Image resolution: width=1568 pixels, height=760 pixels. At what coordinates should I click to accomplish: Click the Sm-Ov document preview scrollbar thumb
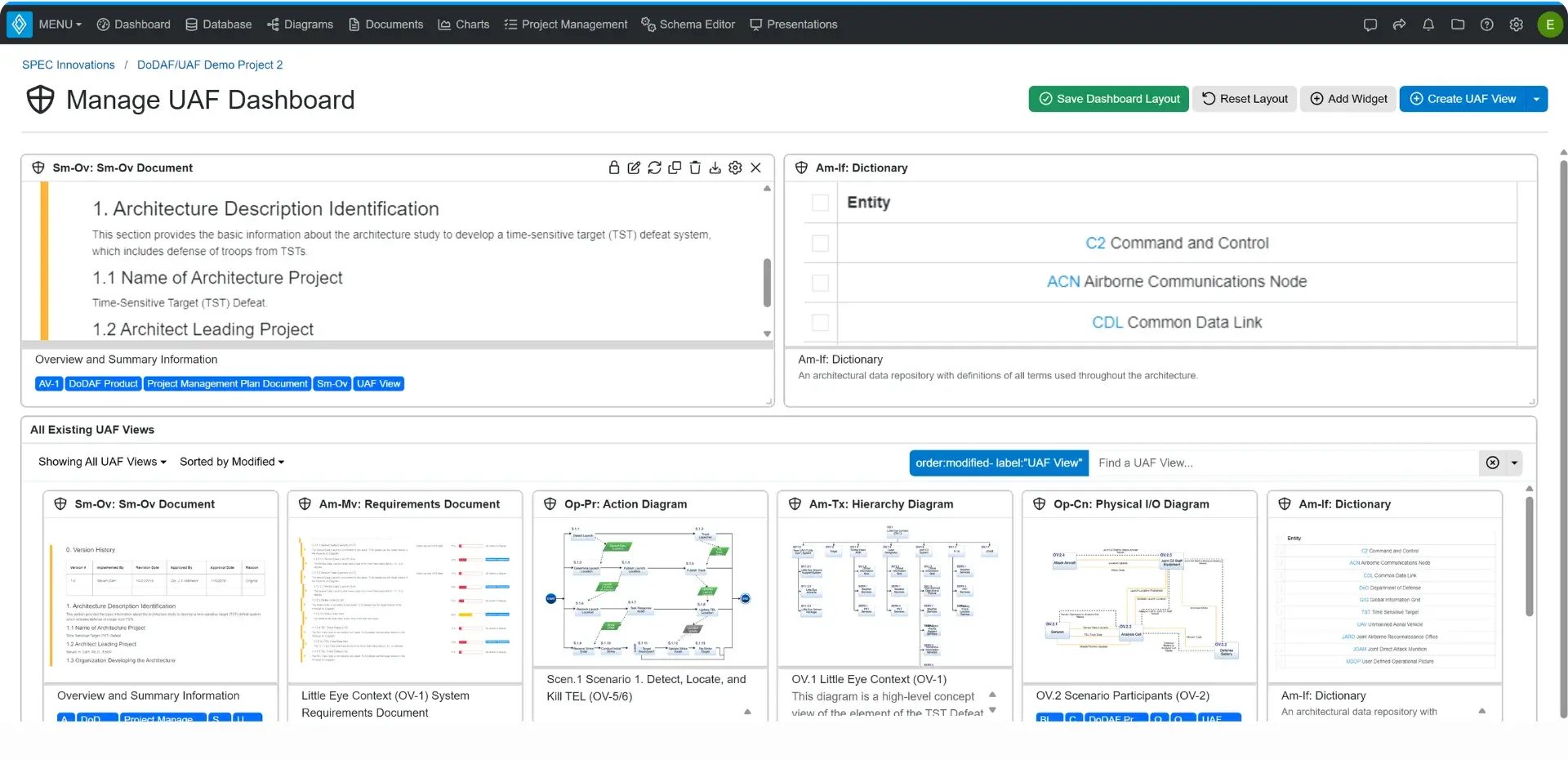[x=767, y=282]
